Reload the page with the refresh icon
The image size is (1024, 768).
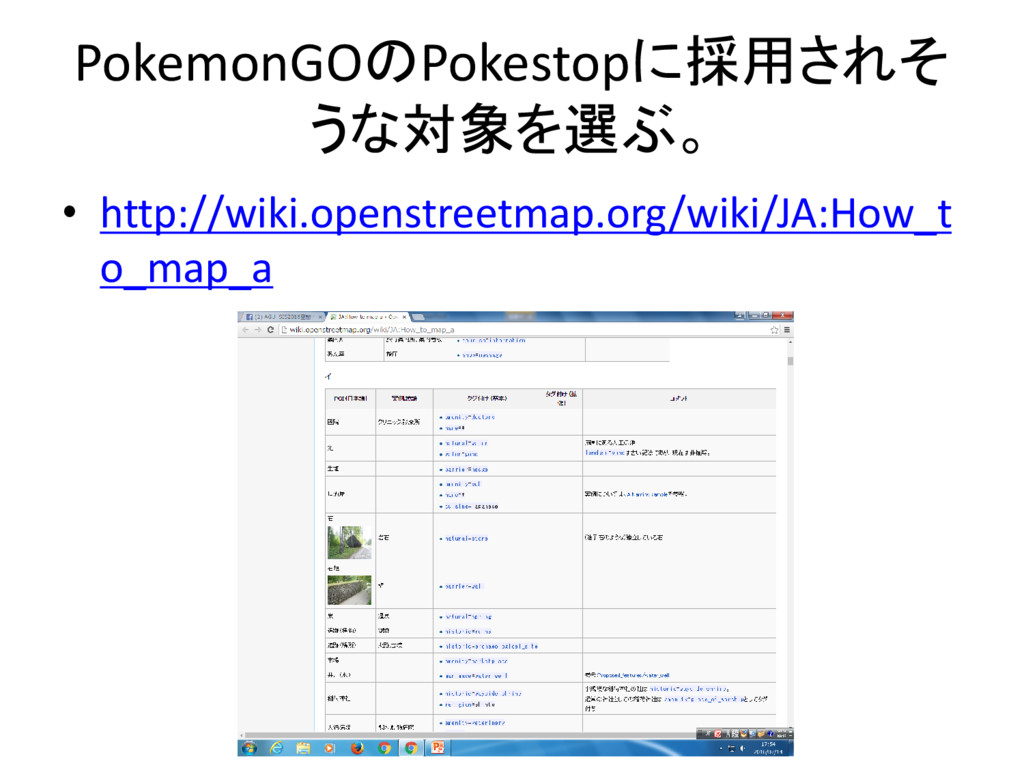pos(270,330)
